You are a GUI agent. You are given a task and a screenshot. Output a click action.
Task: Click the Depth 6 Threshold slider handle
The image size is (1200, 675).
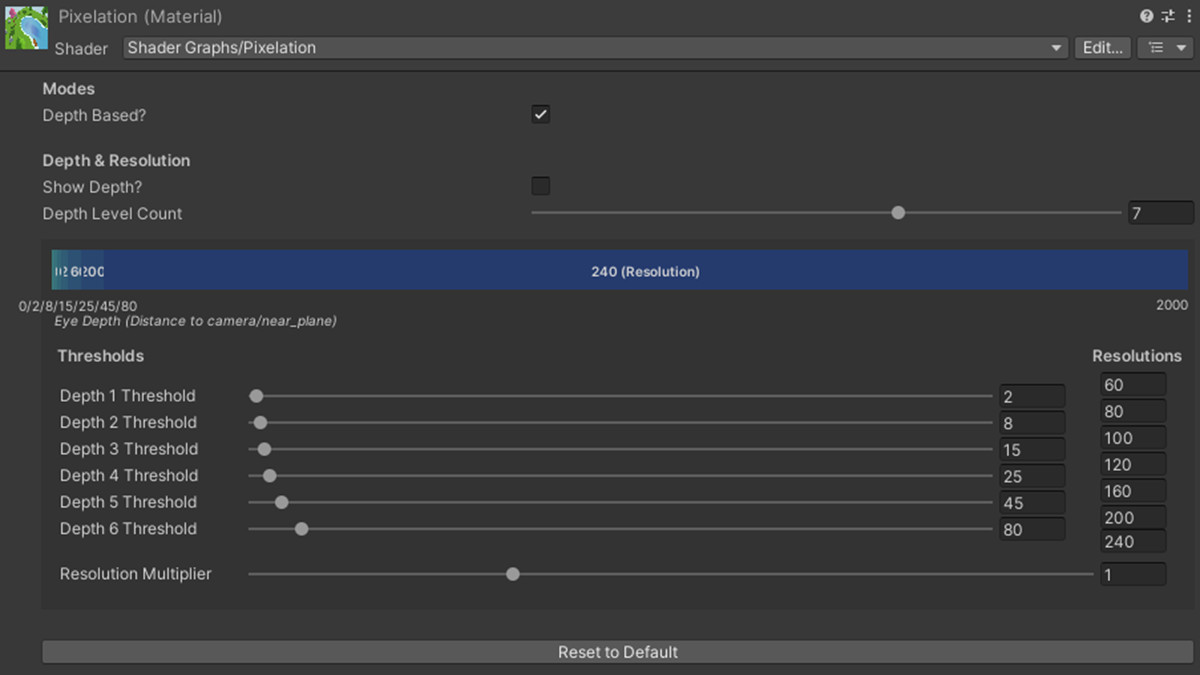(x=302, y=529)
